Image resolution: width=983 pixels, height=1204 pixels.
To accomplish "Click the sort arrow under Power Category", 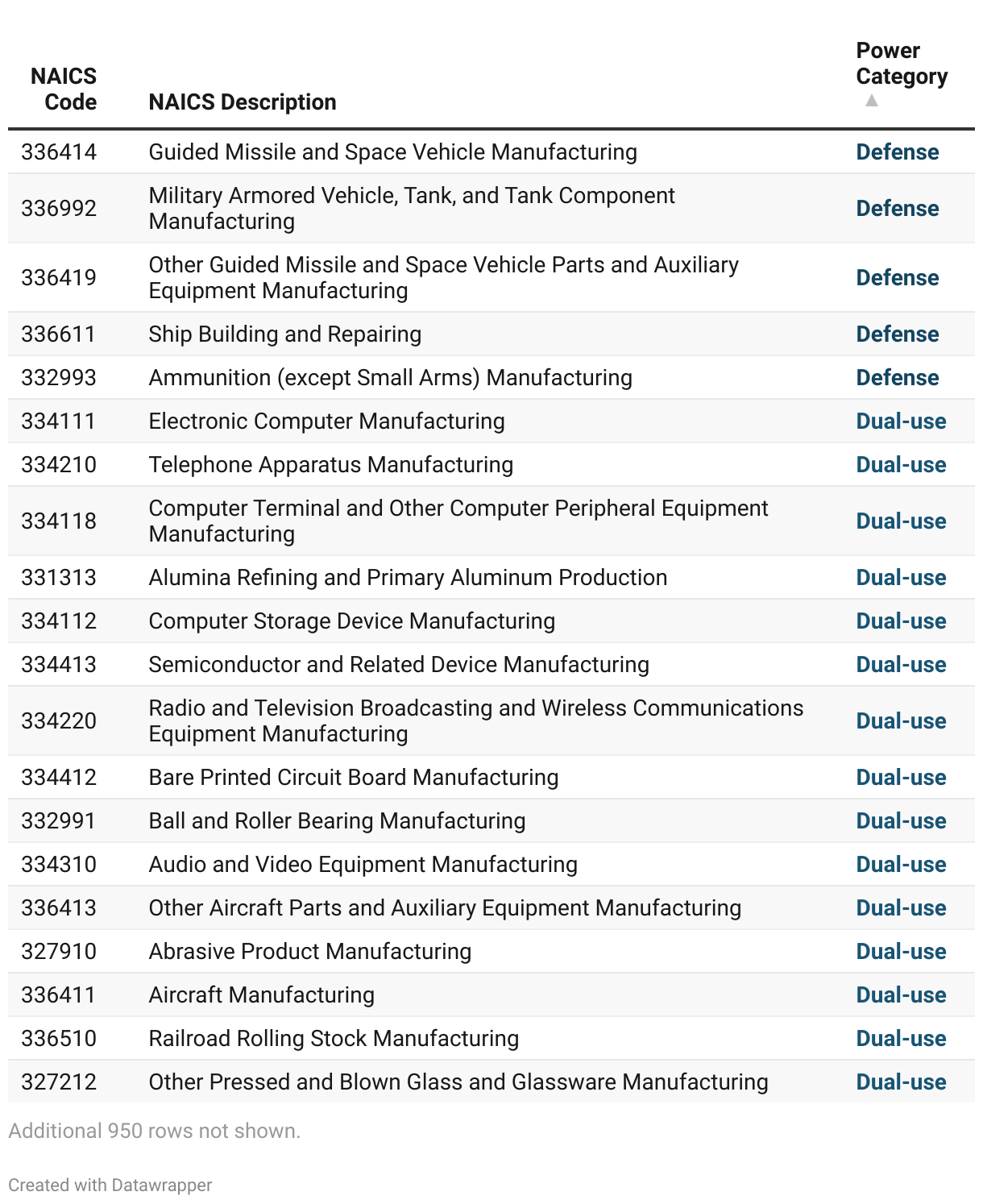I will point(871,101).
